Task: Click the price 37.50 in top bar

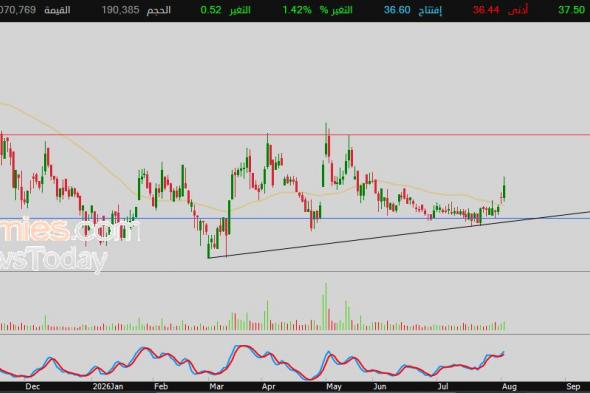Action: (x=571, y=10)
